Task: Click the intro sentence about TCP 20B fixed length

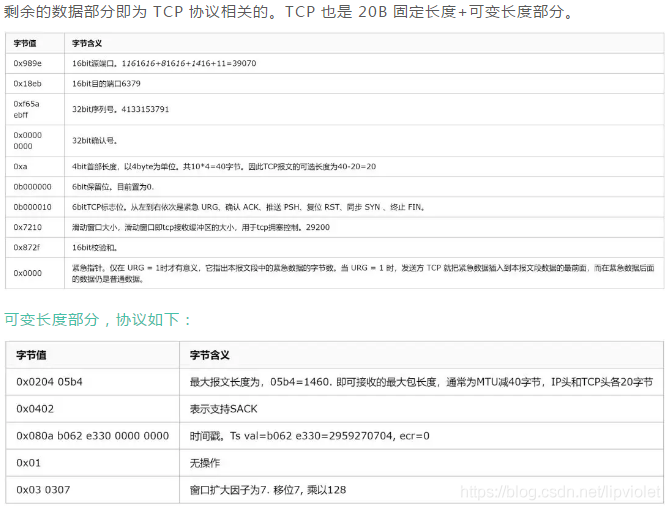Action: tap(288, 12)
